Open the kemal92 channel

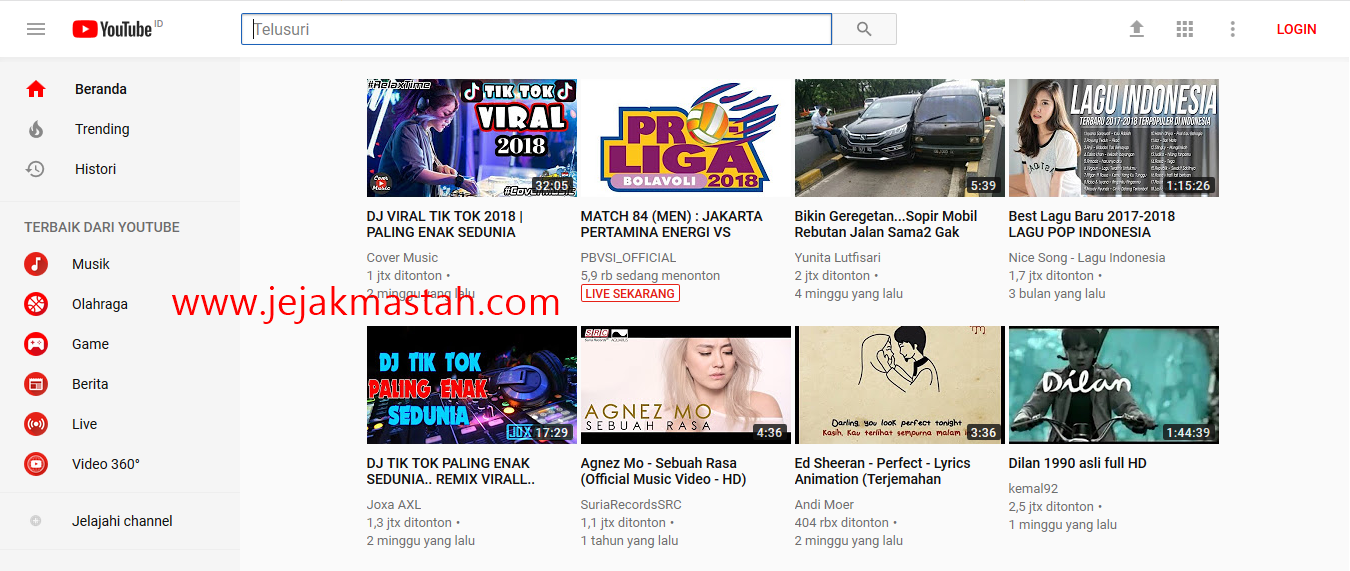(1034, 489)
